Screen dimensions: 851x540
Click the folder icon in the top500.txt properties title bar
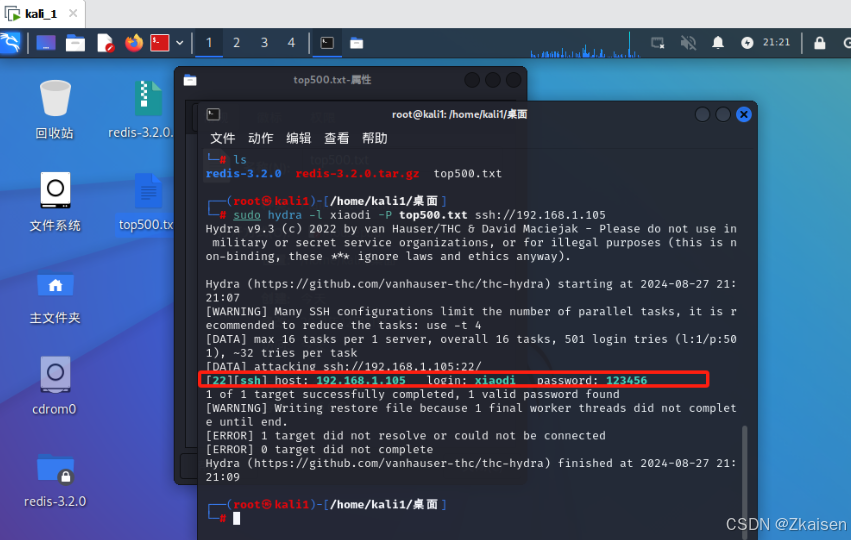click(190, 80)
